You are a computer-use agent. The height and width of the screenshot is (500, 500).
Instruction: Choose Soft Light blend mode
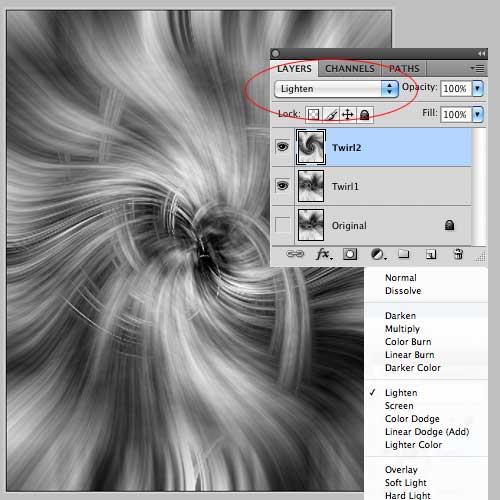coord(406,483)
